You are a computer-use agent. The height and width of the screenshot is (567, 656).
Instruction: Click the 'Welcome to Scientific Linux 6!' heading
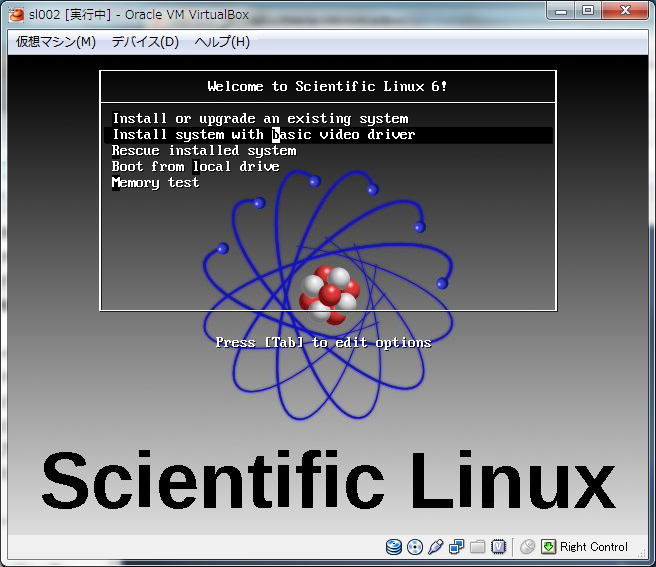pos(328,86)
